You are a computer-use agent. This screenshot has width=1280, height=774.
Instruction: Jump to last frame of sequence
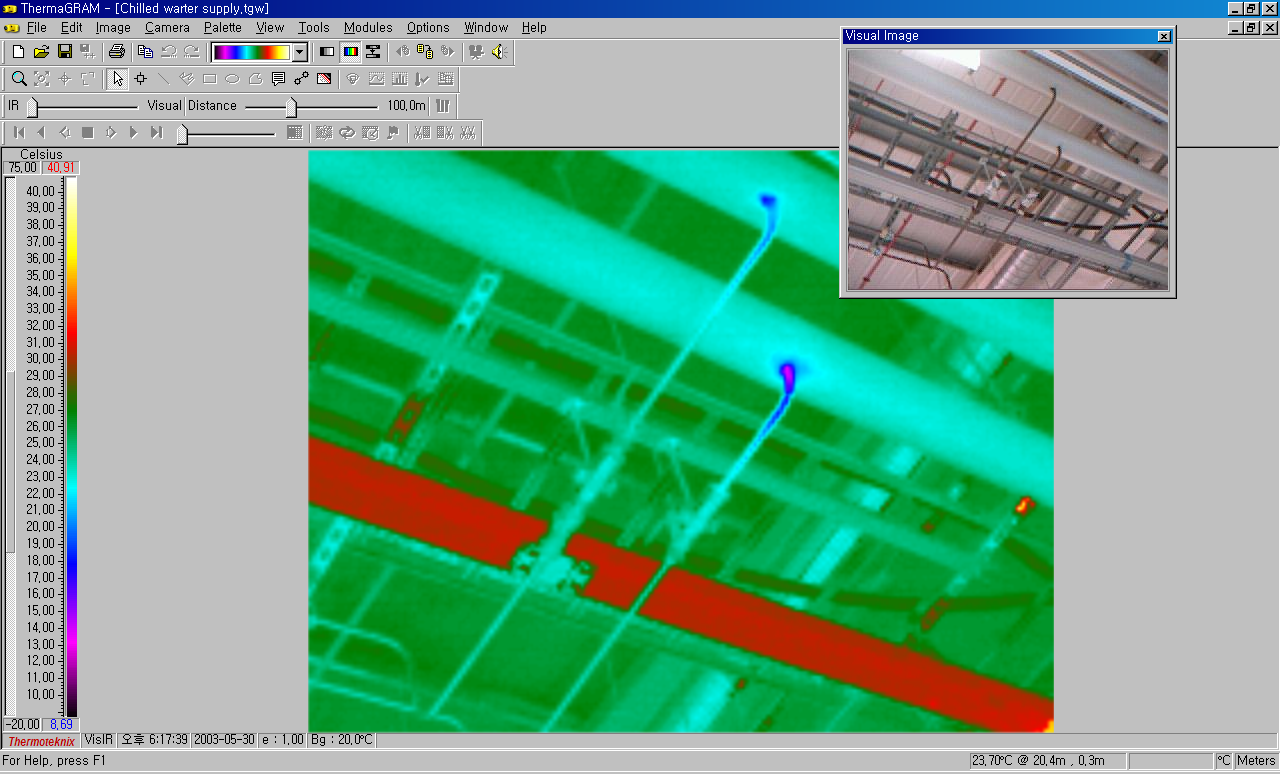156,132
